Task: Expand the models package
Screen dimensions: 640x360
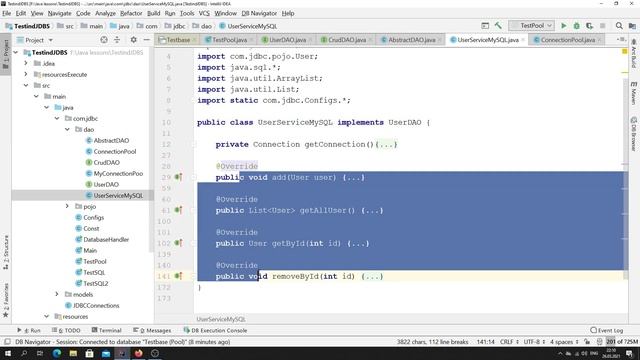Action: coord(57,294)
